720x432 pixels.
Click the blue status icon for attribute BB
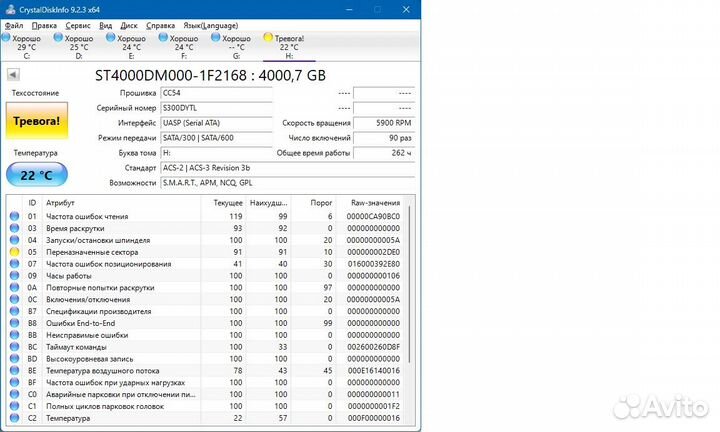point(15,335)
